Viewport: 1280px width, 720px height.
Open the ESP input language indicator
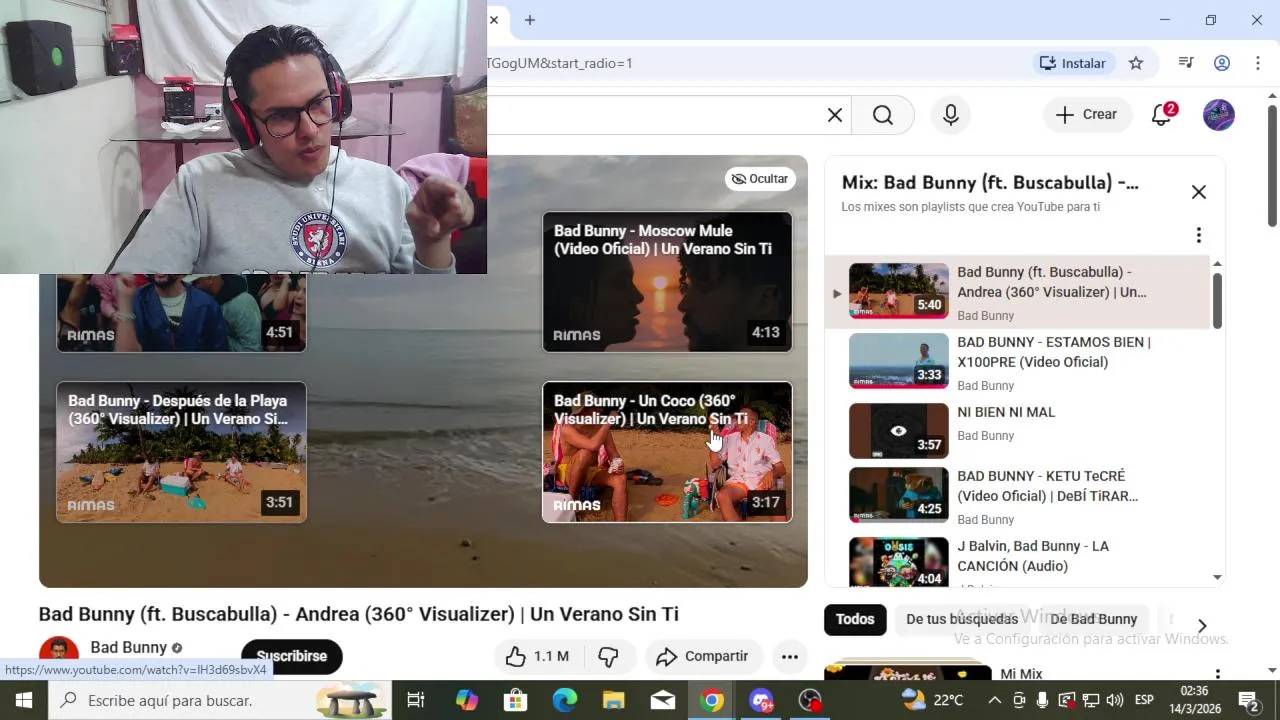[1144, 700]
